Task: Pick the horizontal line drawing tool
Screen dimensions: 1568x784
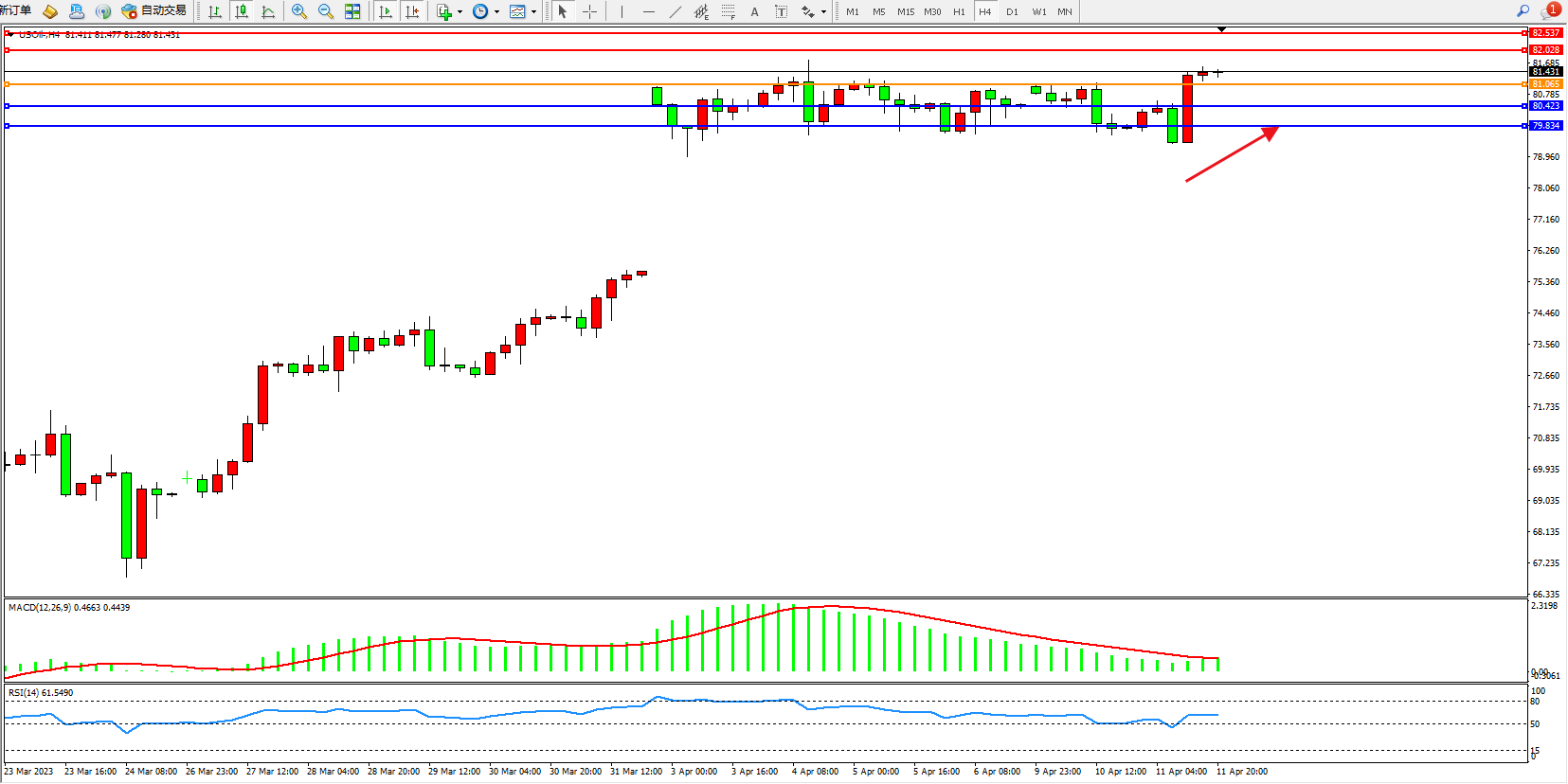Action: coord(648,11)
